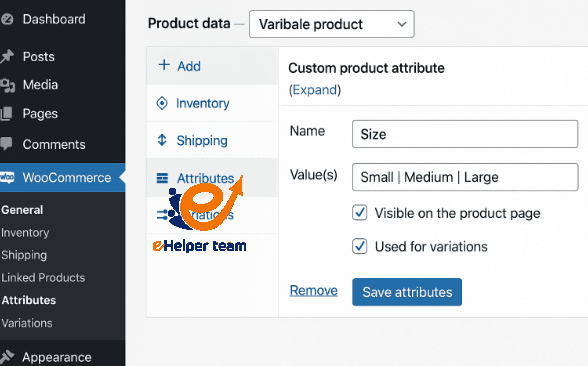Click the plus icon beside Add
This screenshot has width=588, height=366.
[x=164, y=65]
